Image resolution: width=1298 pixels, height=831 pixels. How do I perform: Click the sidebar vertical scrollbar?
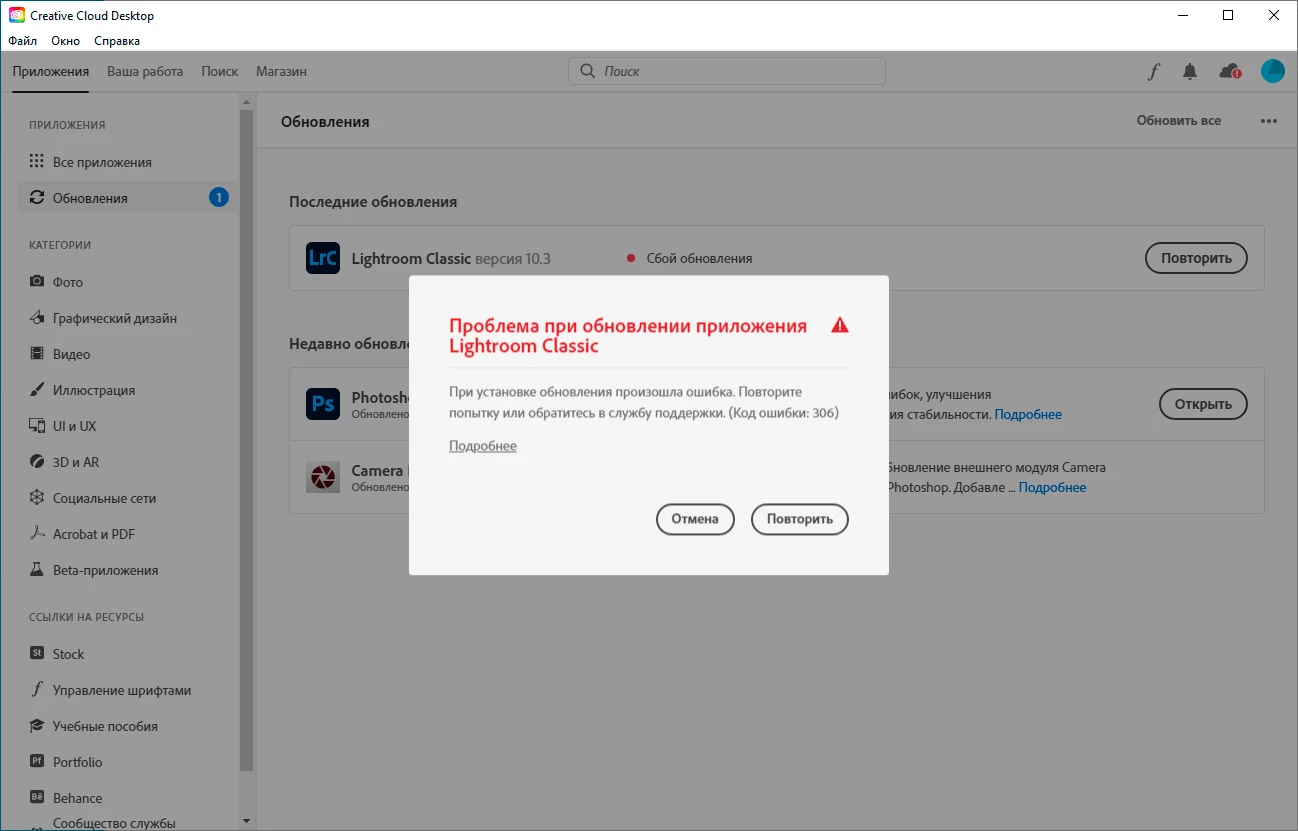(x=247, y=440)
